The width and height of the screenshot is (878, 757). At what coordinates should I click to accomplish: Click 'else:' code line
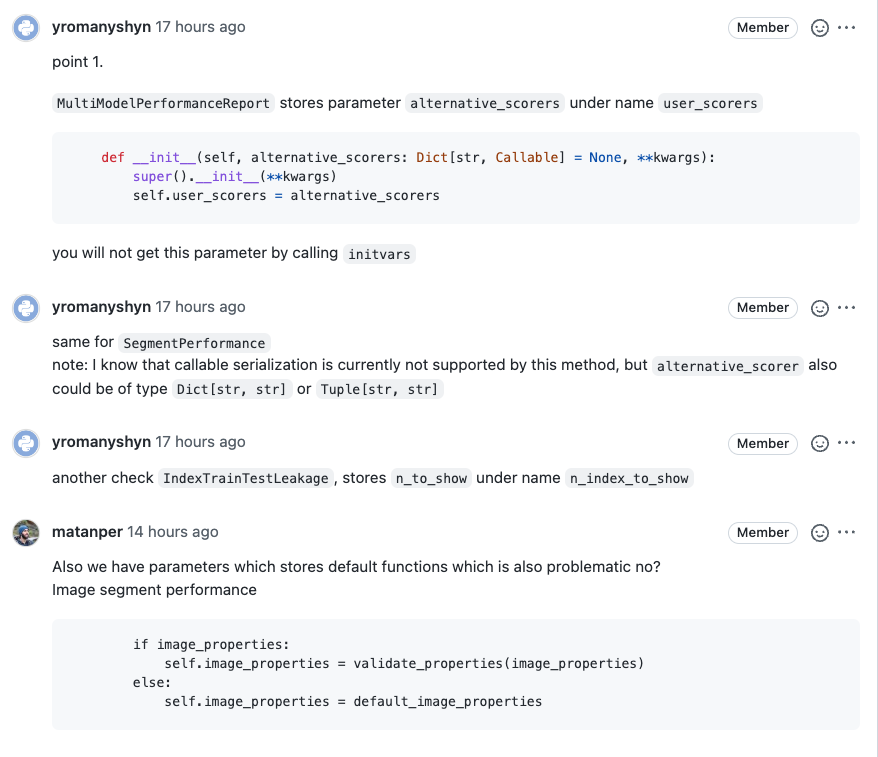pos(152,683)
